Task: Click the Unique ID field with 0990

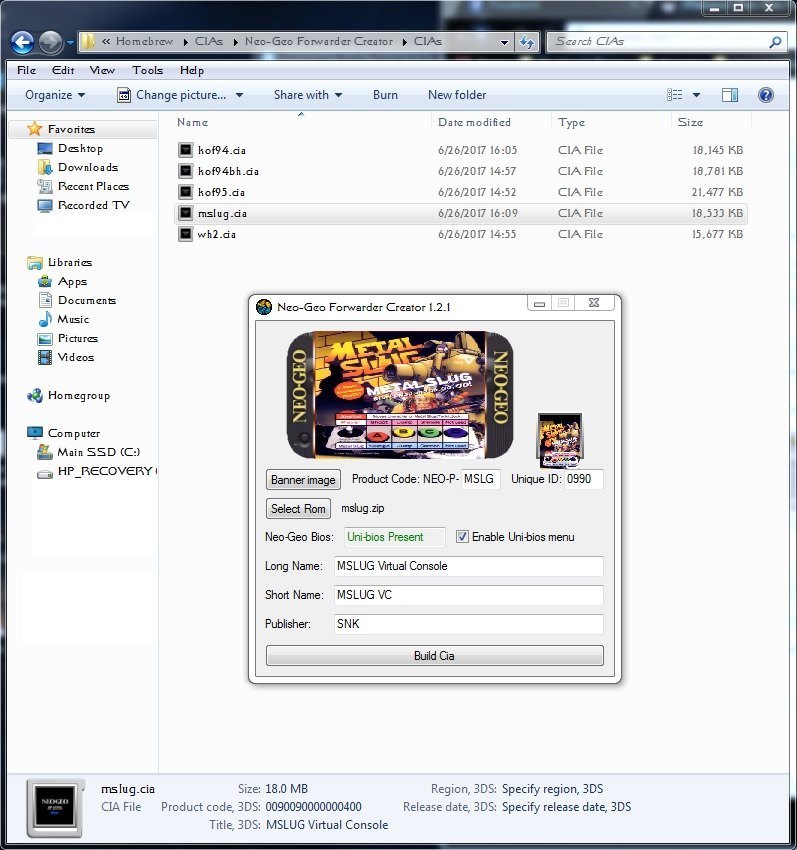Action: 583,479
